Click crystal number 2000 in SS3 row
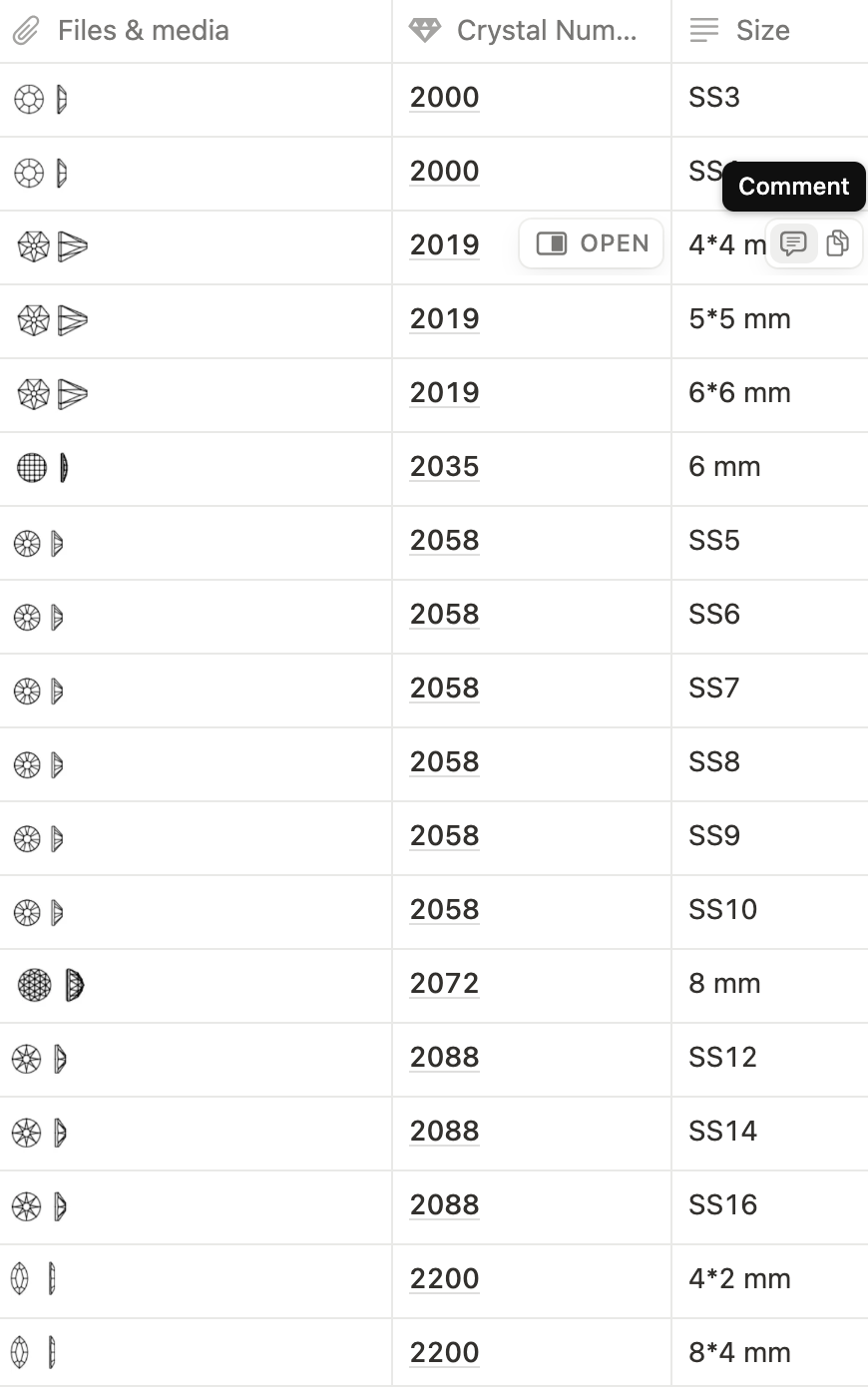Viewport: 868px width, 1395px height. tap(444, 97)
